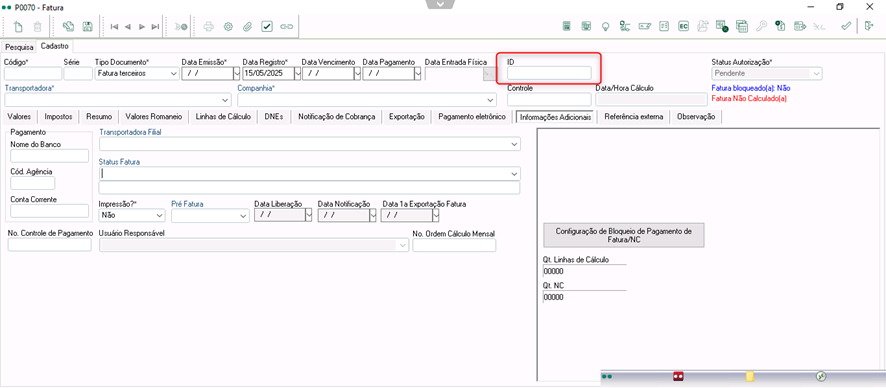Image resolution: width=886 pixels, height=388 pixels.
Task: Click into the Cód. Agência field
Action: pos(33,183)
